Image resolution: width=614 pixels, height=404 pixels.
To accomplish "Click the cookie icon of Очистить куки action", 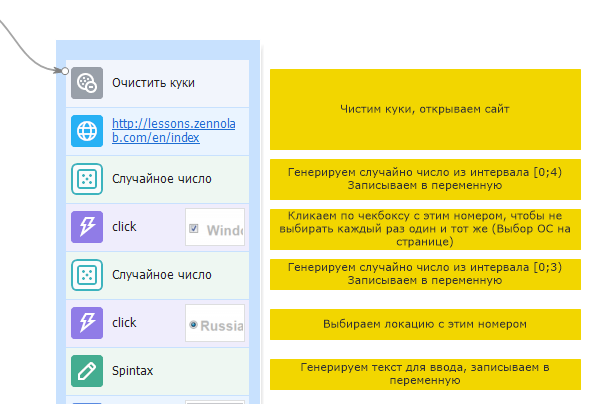I will tap(87, 83).
